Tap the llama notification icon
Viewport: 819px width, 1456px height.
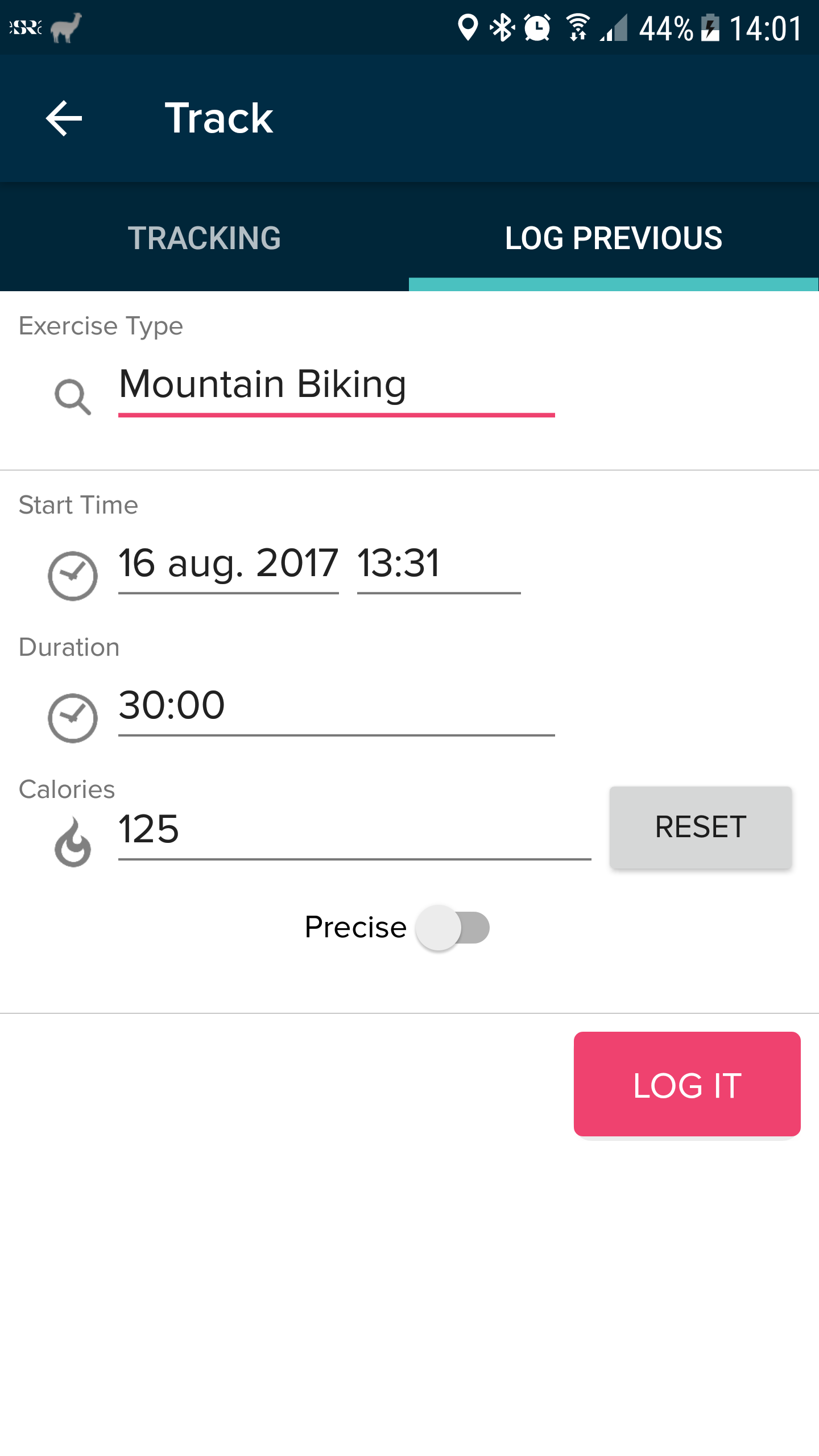(x=66, y=27)
